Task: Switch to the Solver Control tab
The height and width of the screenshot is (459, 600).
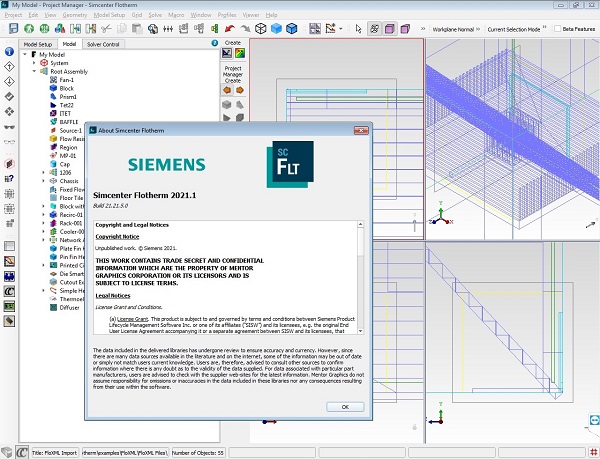Action: pyautogui.click(x=105, y=44)
